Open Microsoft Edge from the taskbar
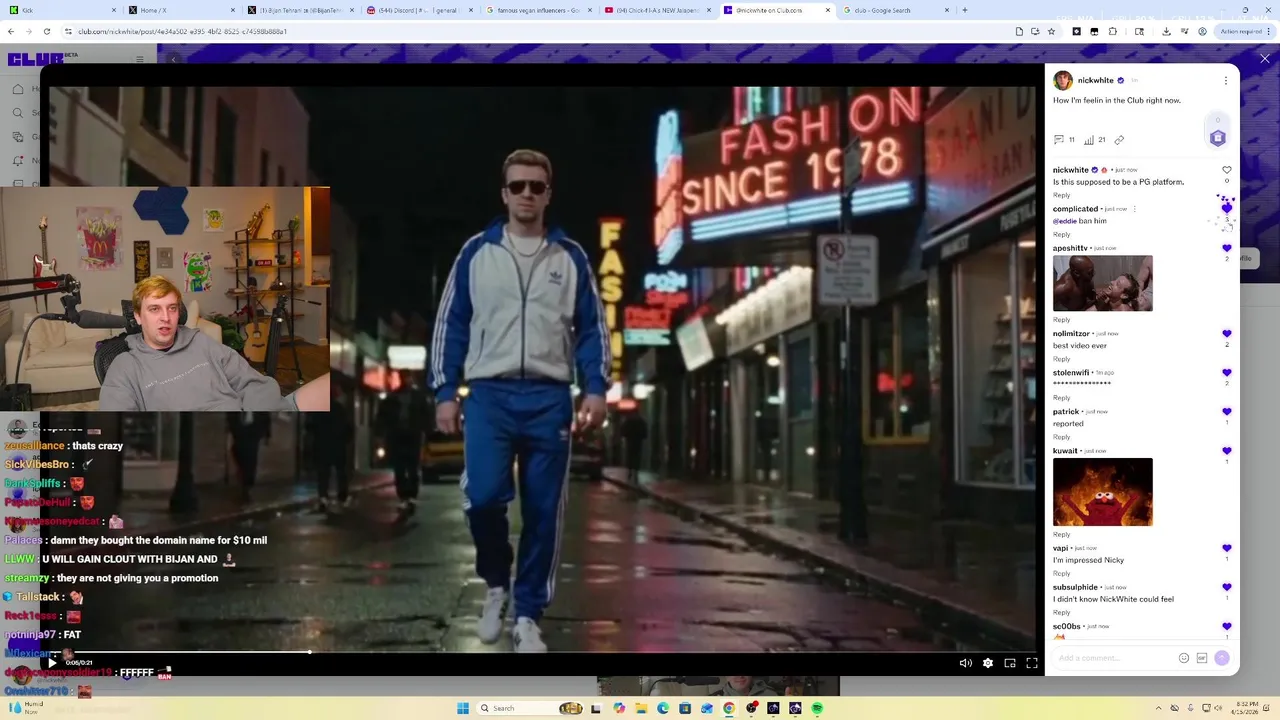 (x=663, y=708)
